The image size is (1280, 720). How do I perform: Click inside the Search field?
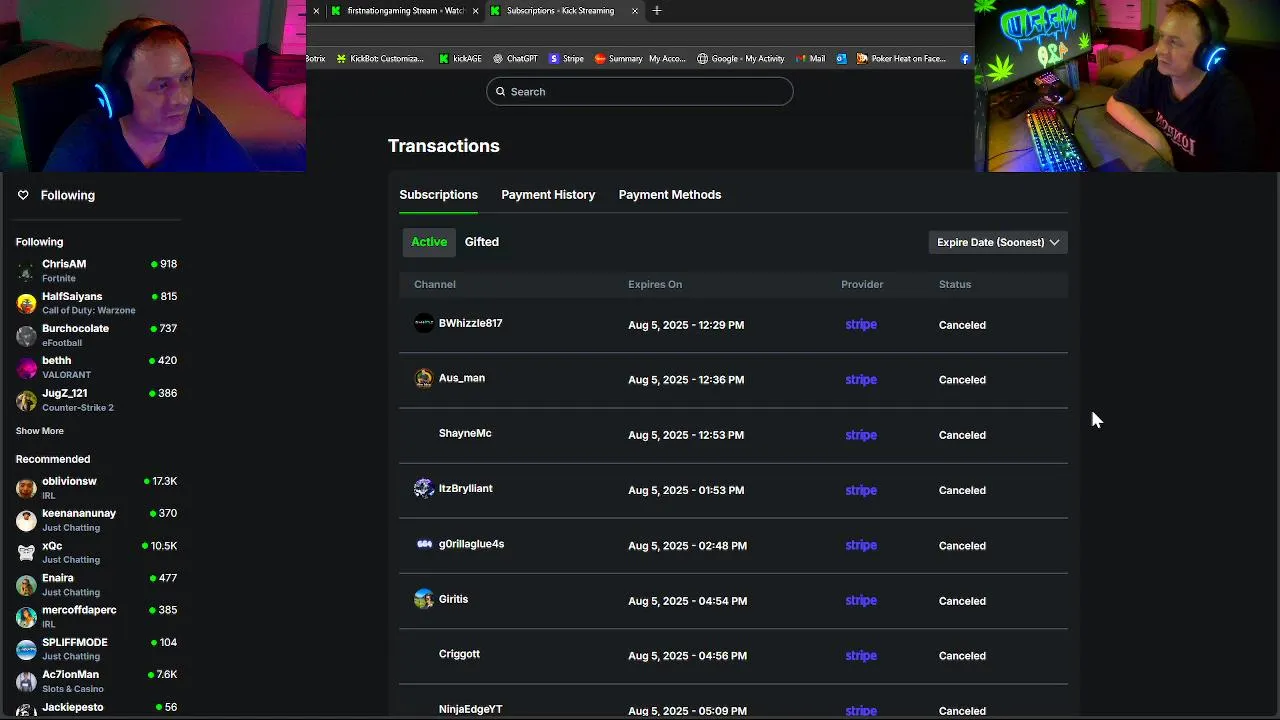[x=640, y=92]
